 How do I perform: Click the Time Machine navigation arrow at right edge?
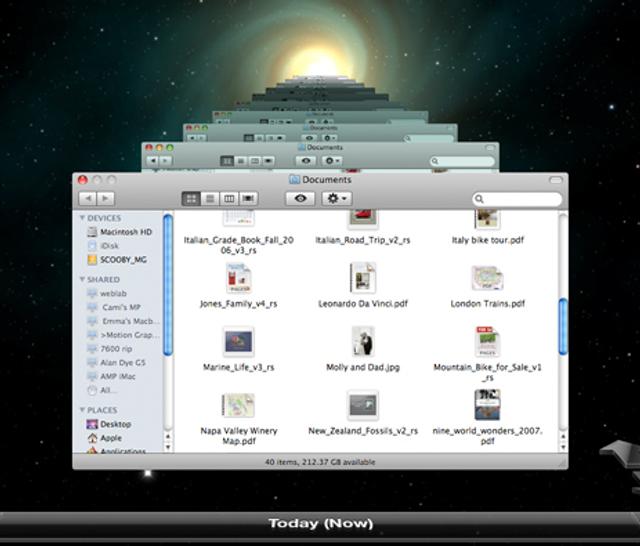tap(622, 454)
